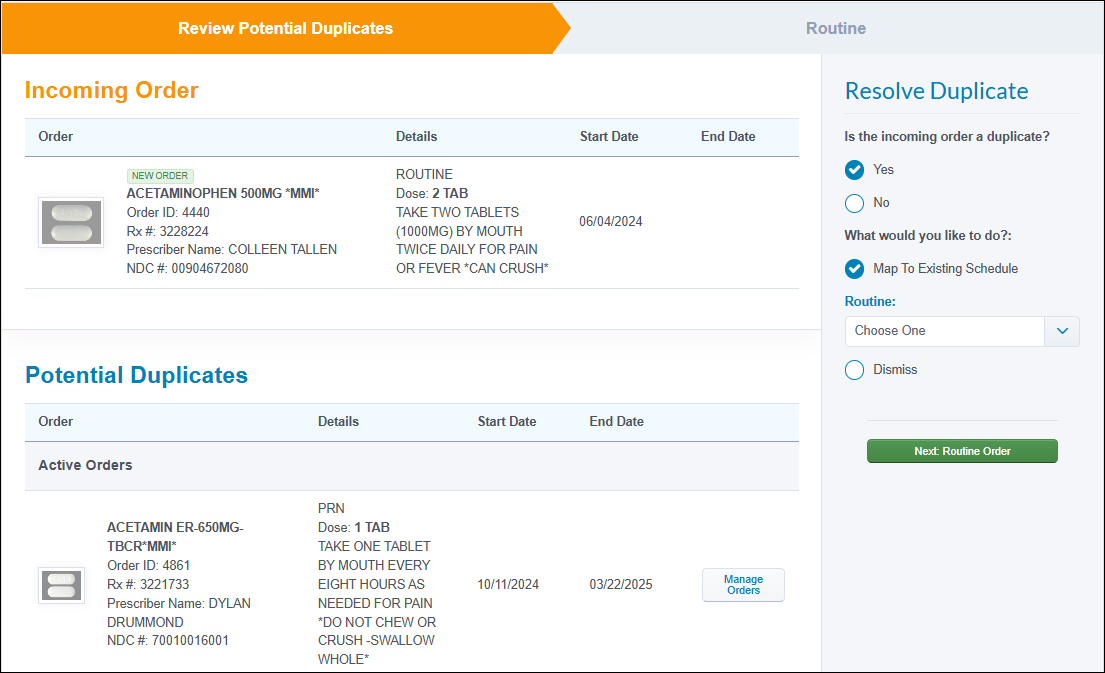Click duplicate start date 10/11/2024
Image resolution: width=1105 pixels, height=673 pixels.
(508, 584)
